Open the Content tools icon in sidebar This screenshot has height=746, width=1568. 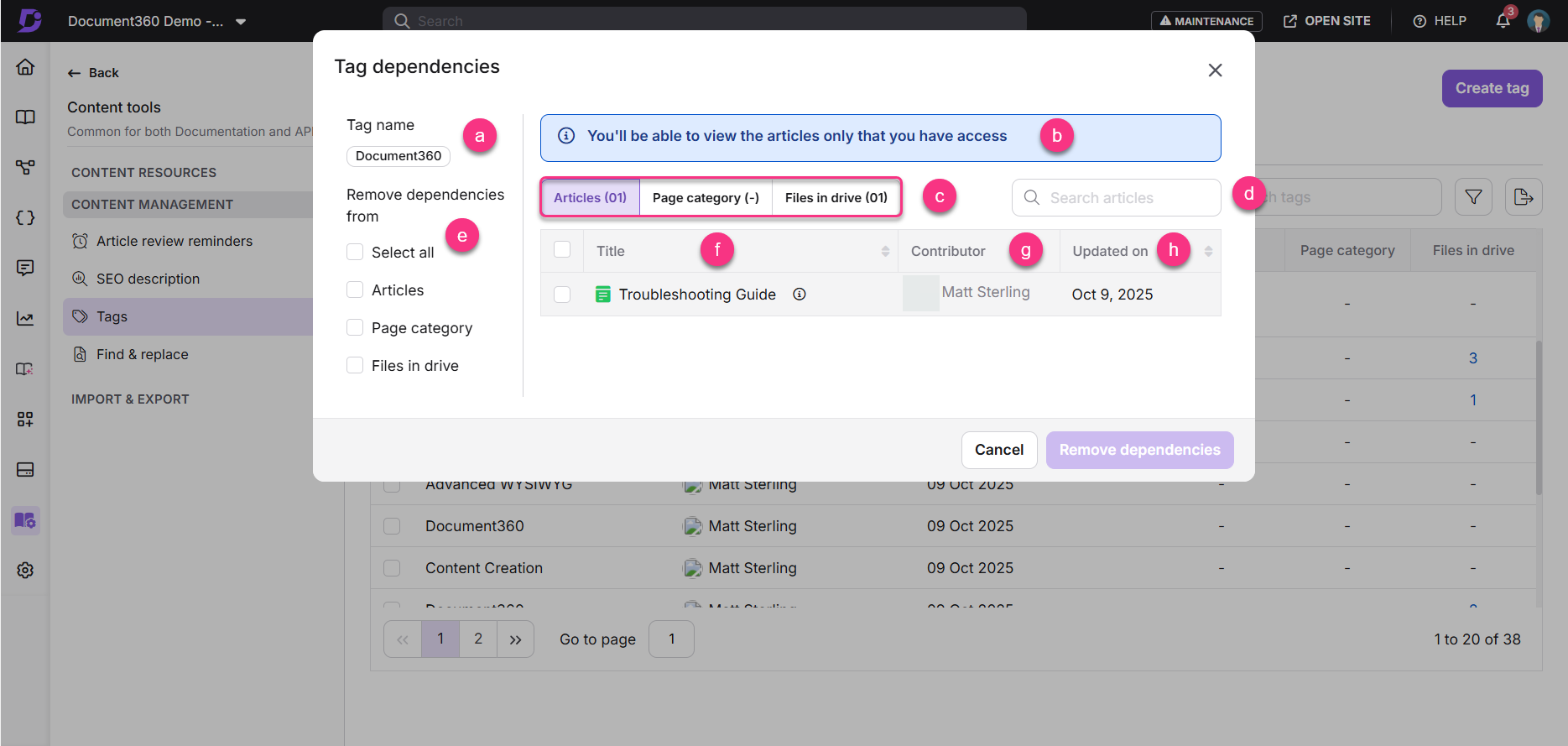click(25, 520)
